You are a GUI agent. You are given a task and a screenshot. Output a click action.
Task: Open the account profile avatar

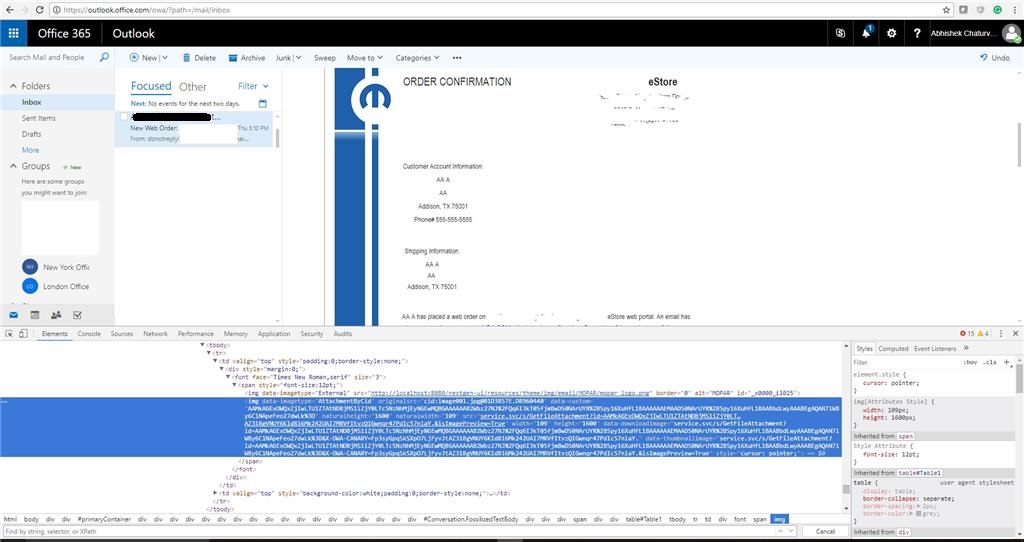pyautogui.click(x=1011, y=33)
